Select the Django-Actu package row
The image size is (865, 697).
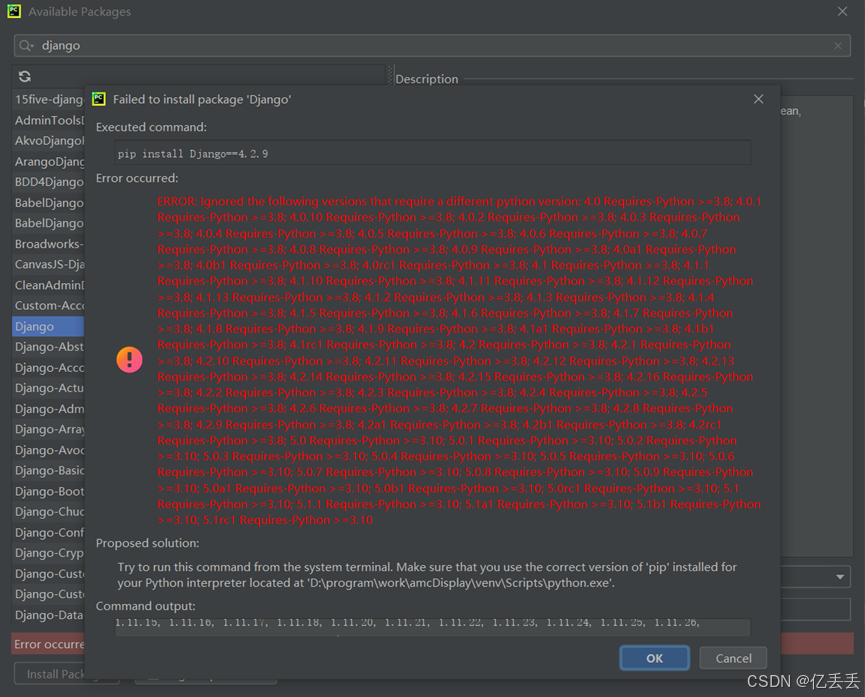pos(49,388)
